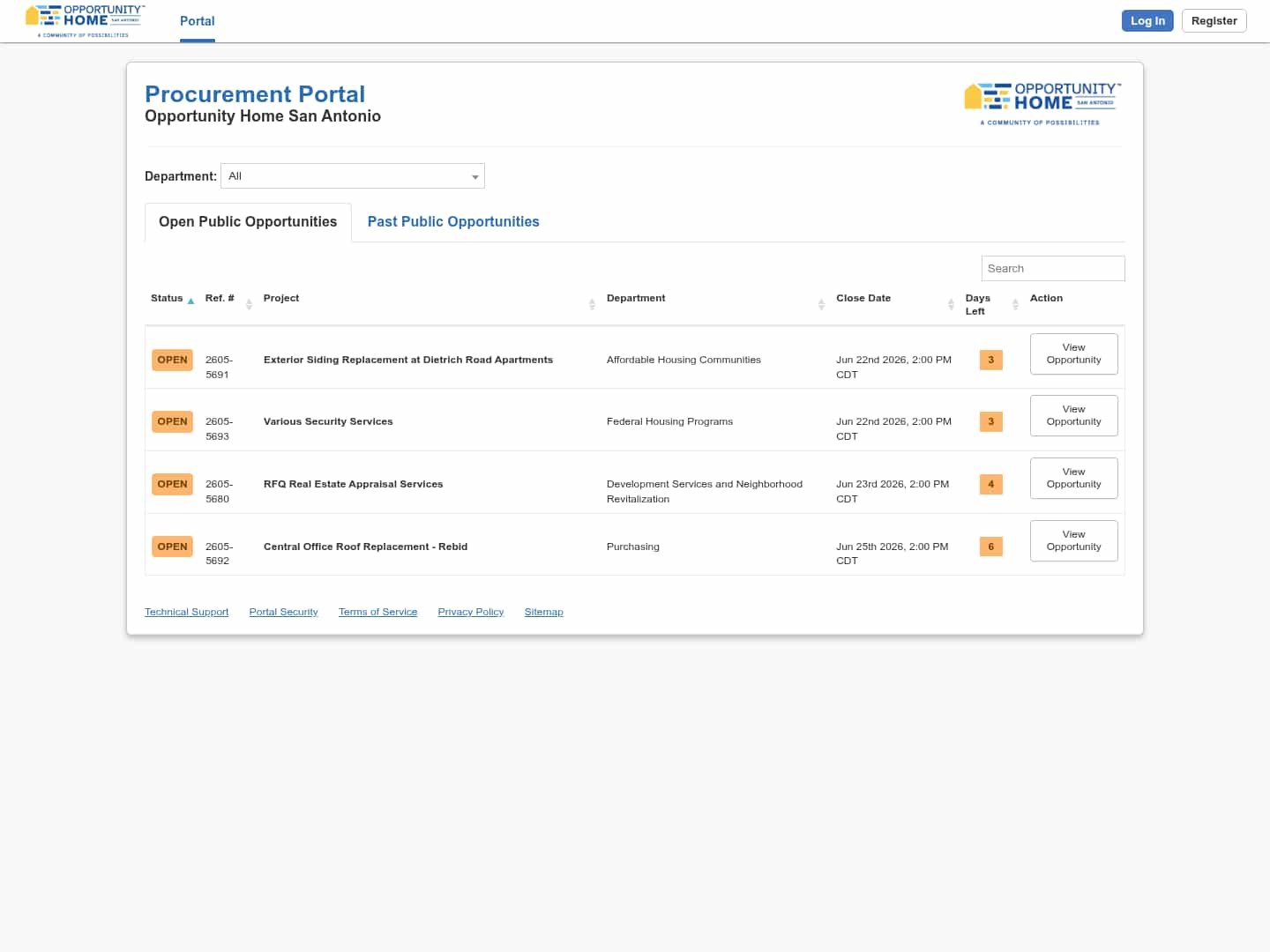1270x952 pixels.
Task: Switch to Open Public Opportunities tab
Action: click(248, 222)
